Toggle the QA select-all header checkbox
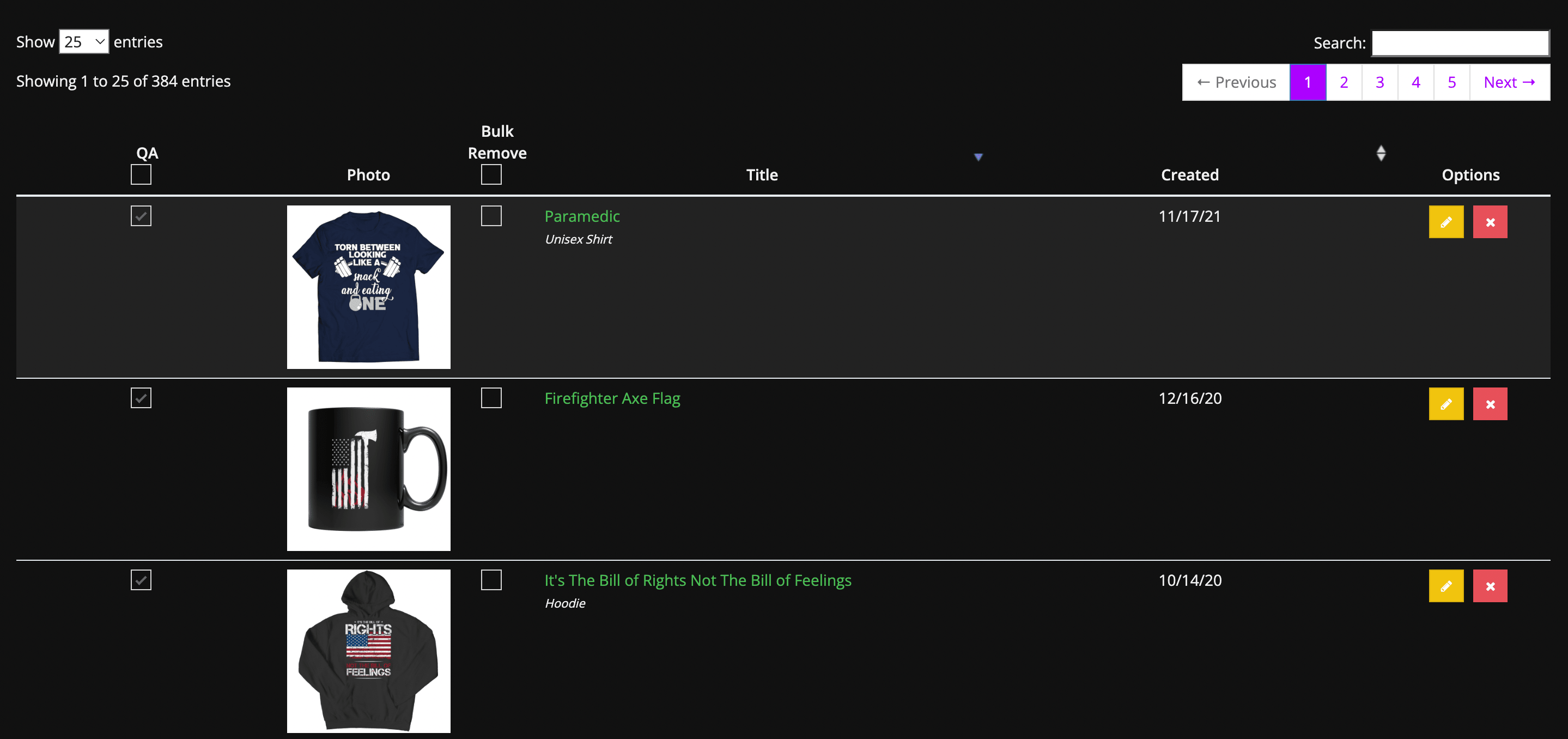Screen dimensions: 1568x739 tap(141, 175)
